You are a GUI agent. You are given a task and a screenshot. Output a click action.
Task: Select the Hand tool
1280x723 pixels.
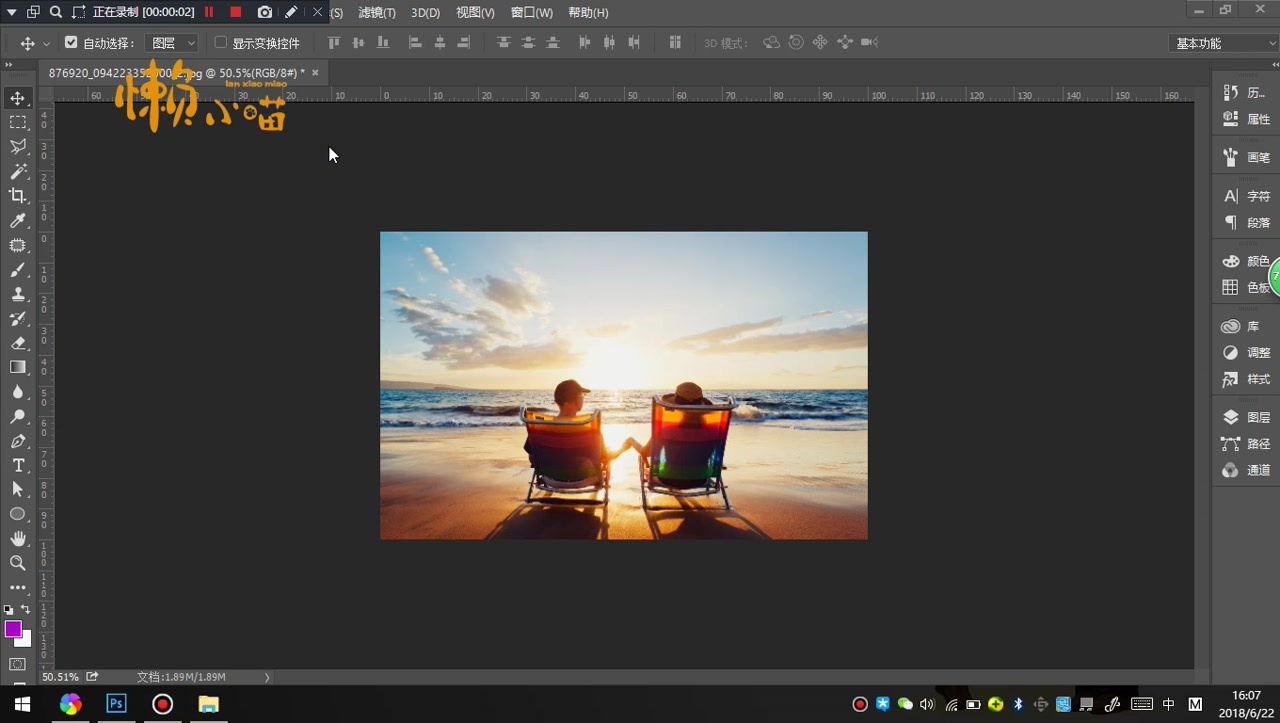click(x=18, y=539)
